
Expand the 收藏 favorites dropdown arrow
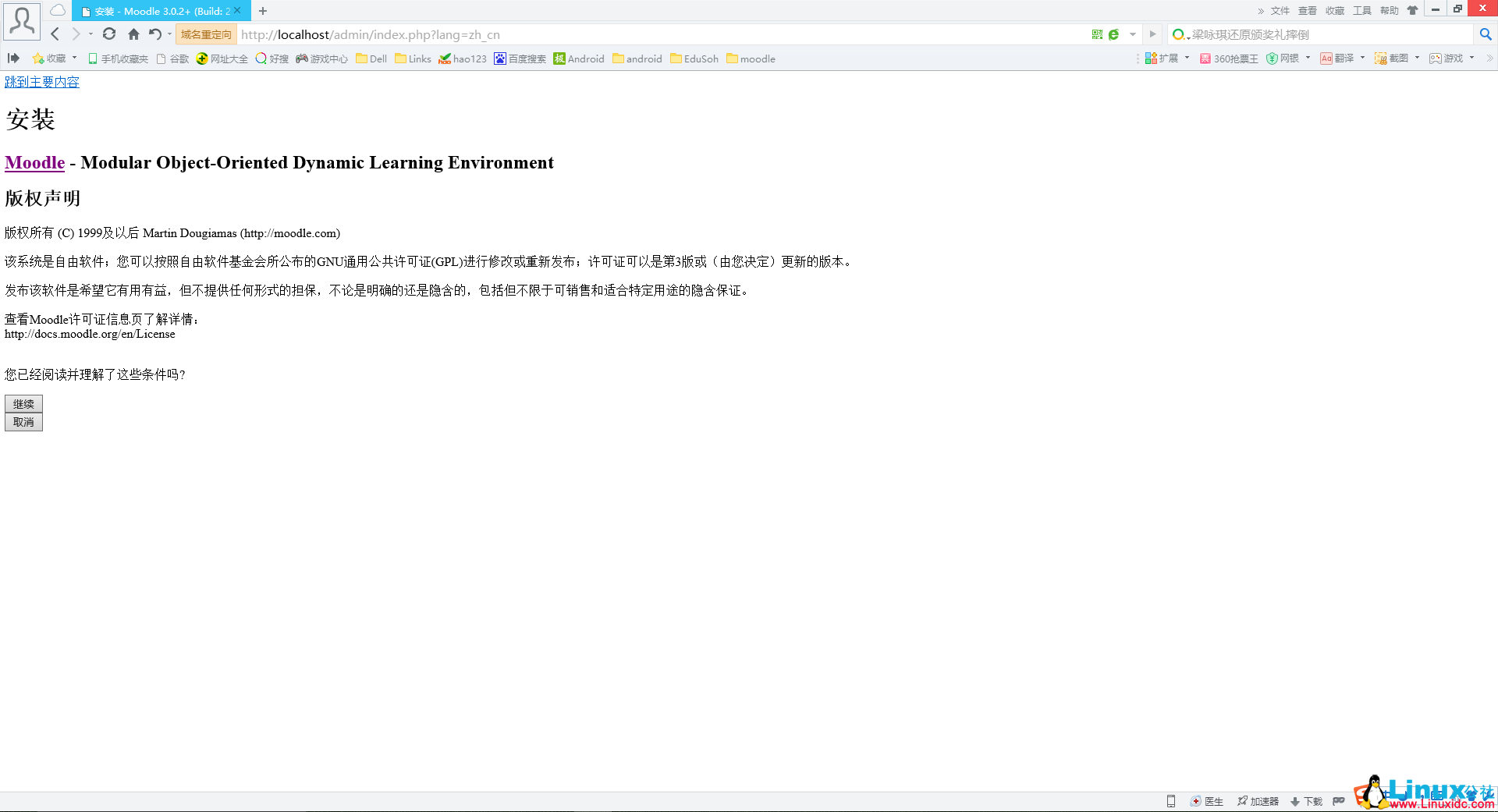(74, 59)
